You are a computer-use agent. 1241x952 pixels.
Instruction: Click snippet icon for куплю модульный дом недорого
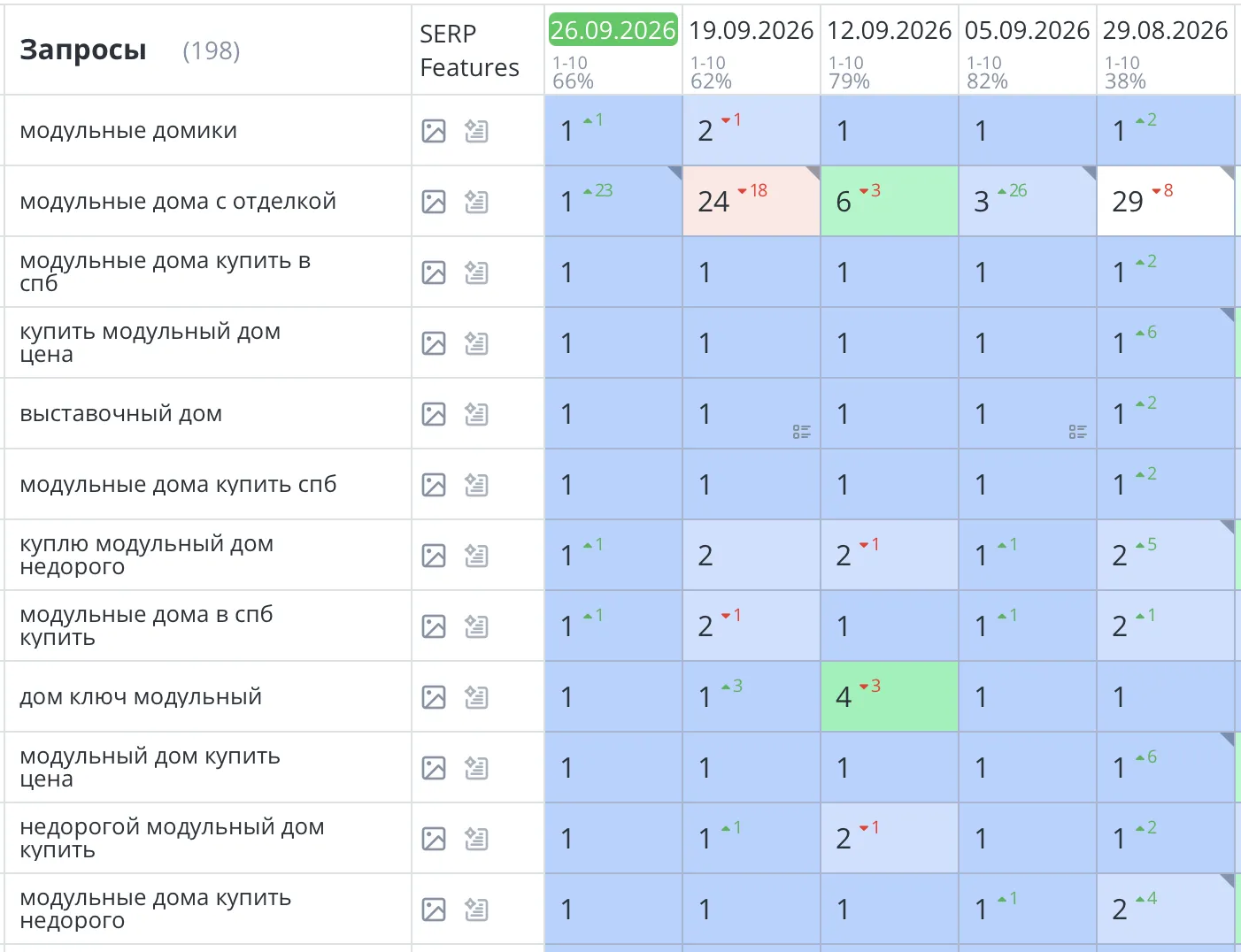(476, 556)
